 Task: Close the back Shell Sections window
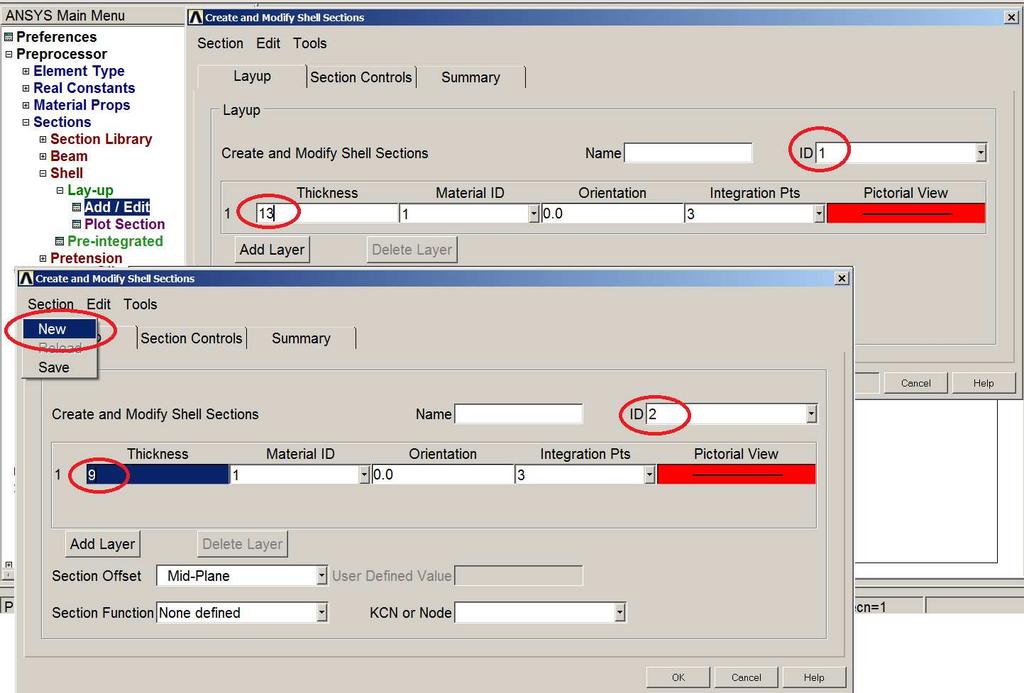1011,18
